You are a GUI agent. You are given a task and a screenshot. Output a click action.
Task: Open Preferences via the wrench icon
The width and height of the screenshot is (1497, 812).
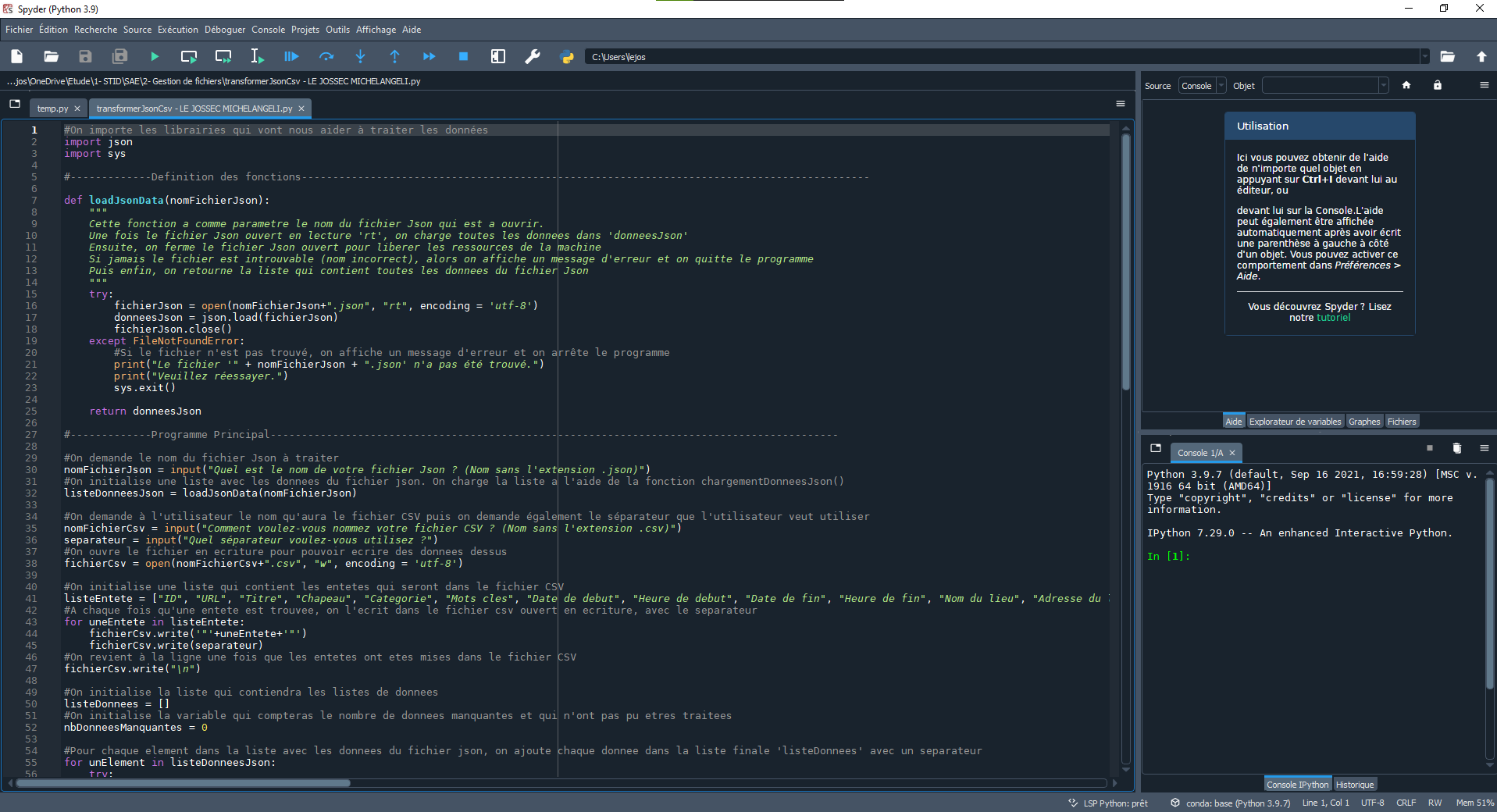click(x=533, y=56)
